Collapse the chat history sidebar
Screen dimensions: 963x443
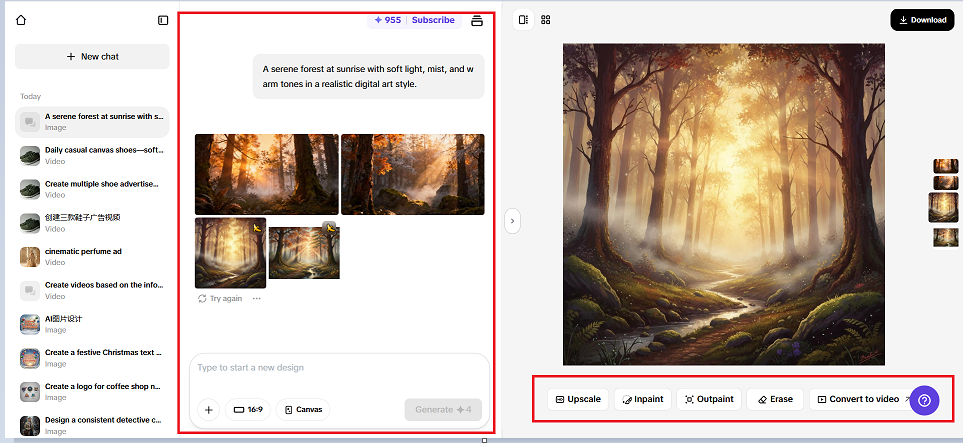pyautogui.click(x=163, y=20)
